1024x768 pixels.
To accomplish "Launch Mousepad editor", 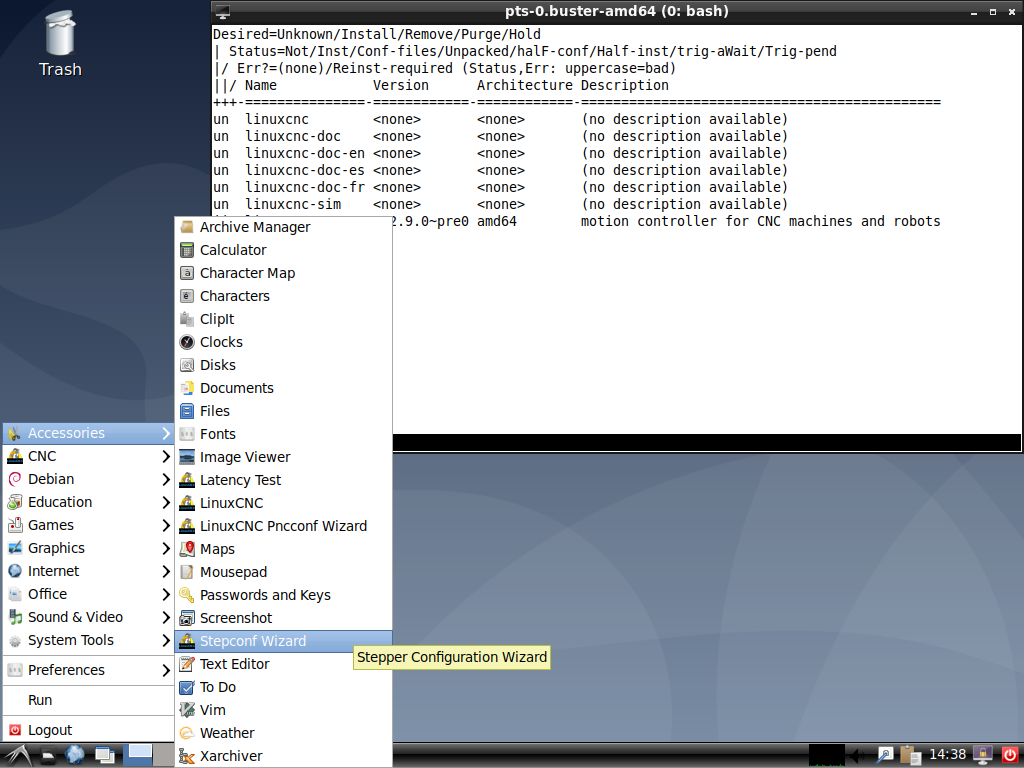I will [283, 572].
